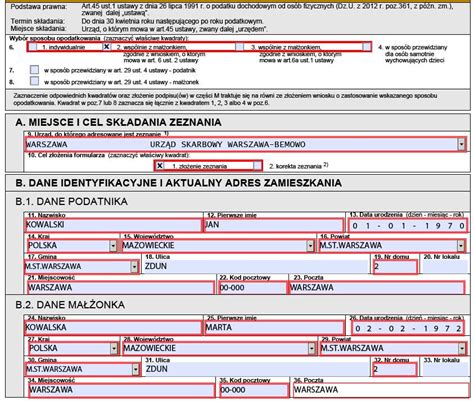This screenshot has width=474, height=401.
Task: Click the 'B.2. DANE MAŁŻONKA' heading
Action: coord(70,305)
